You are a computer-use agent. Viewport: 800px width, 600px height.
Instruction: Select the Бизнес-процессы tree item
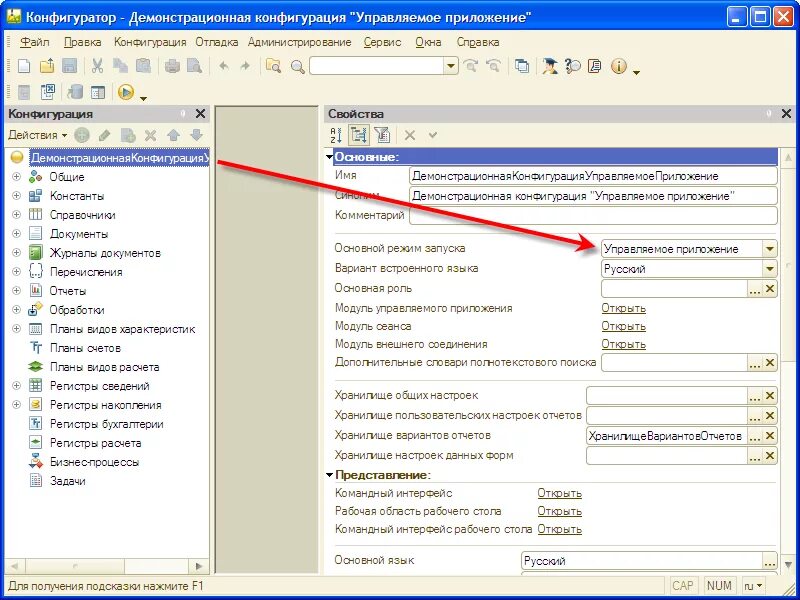(94, 462)
